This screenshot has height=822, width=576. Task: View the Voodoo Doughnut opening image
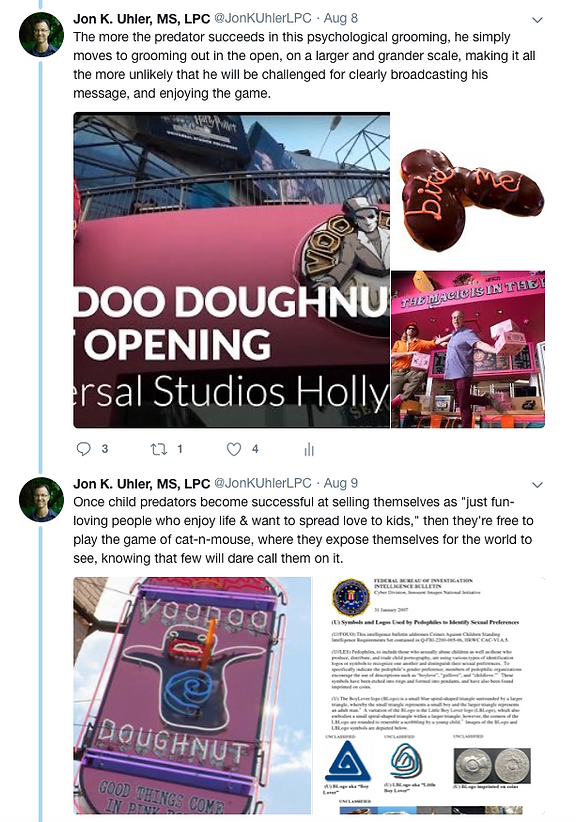[232, 270]
